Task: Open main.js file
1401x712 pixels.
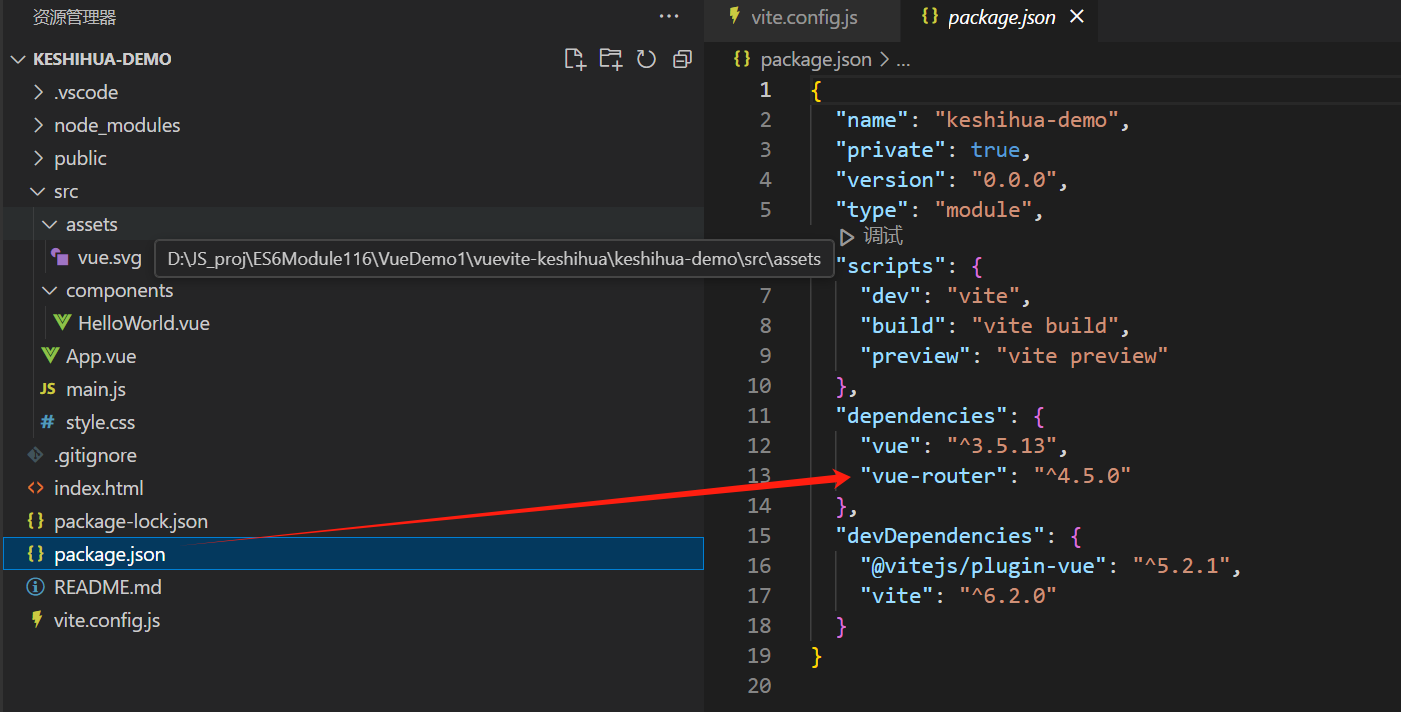Action: [x=352, y=389]
